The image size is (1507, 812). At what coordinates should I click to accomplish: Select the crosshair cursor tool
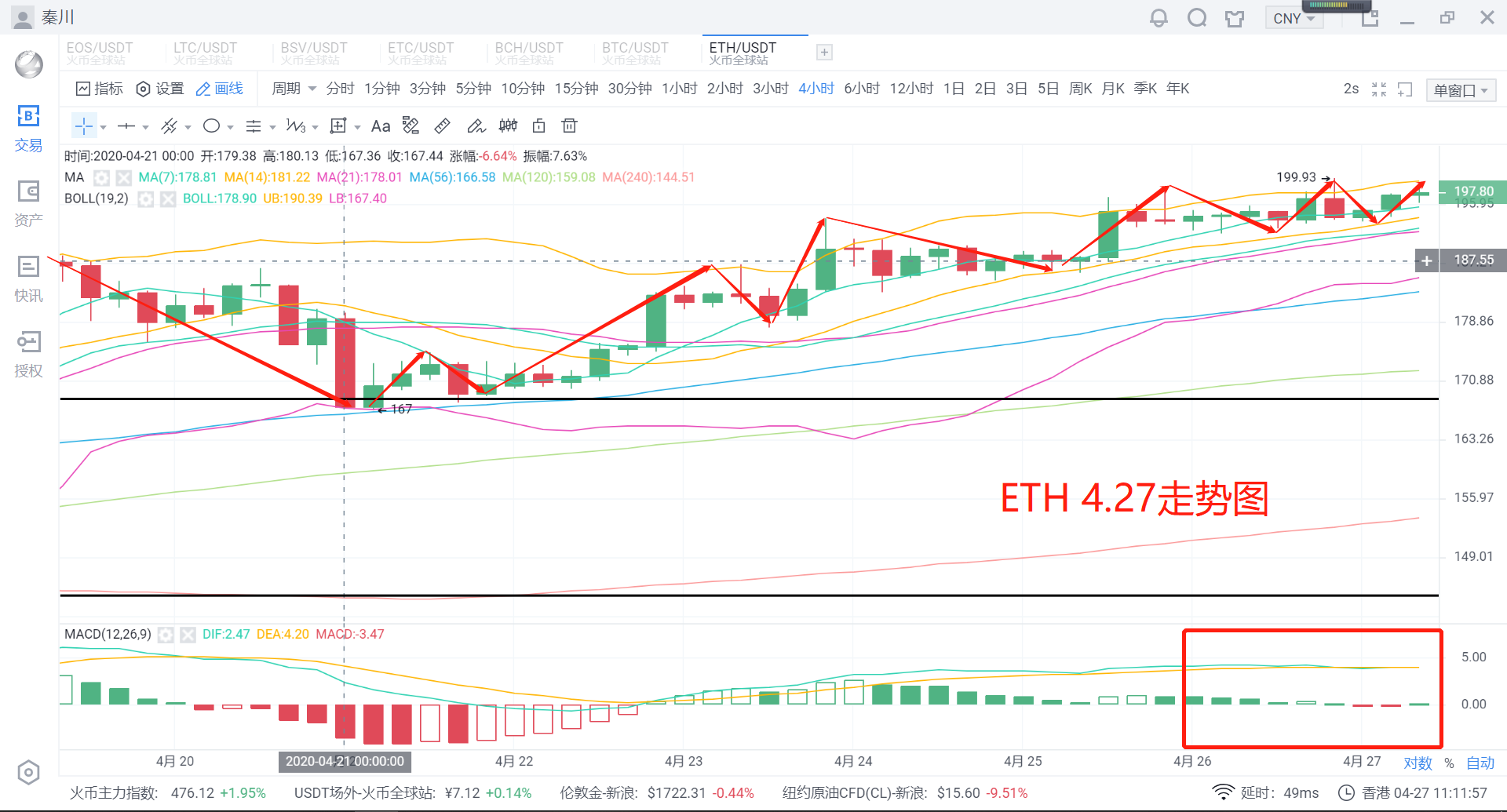(84, 126)
